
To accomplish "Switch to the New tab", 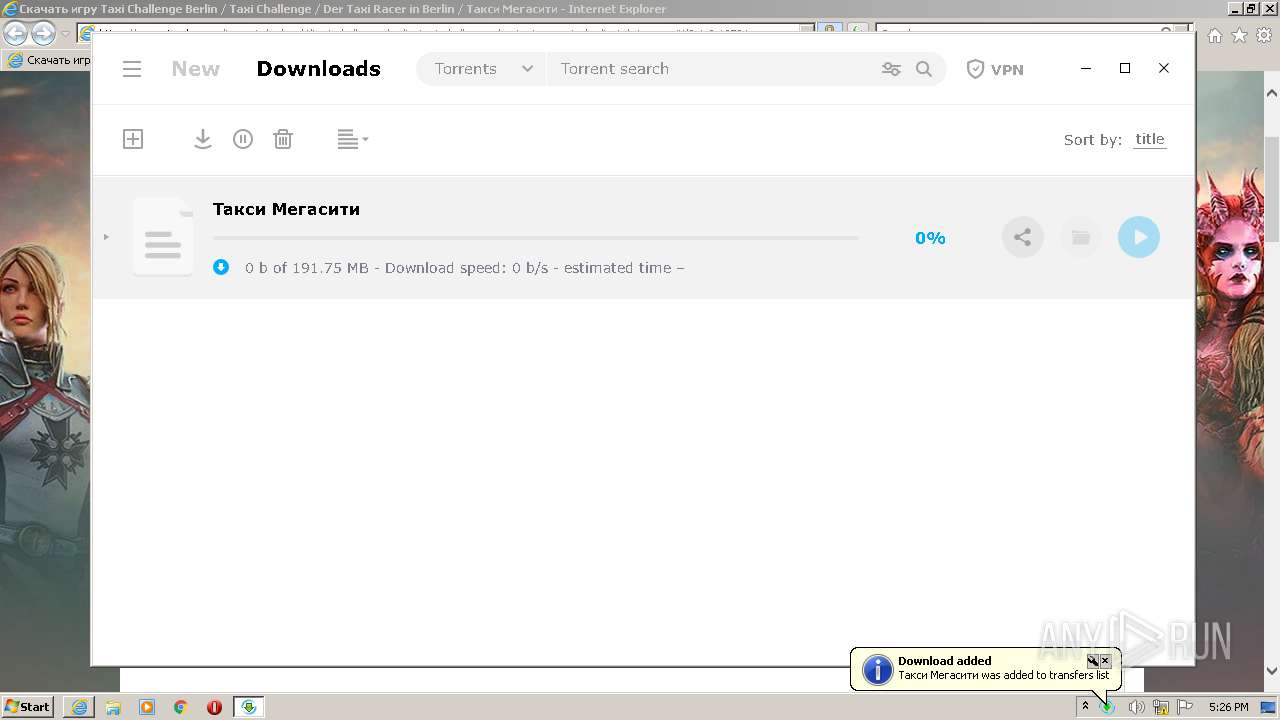I will (x=195, y=69).
